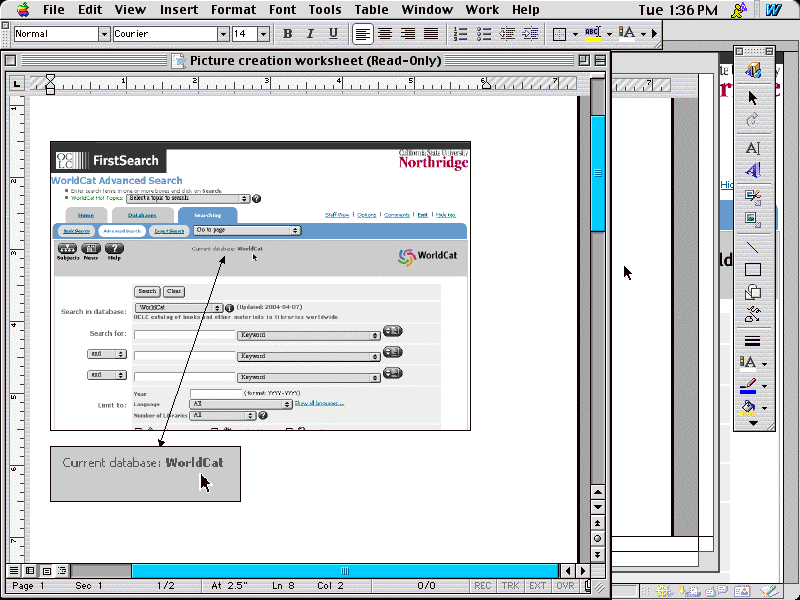
Task: Open Select Browse Object circle button
Action: [597, 539]
